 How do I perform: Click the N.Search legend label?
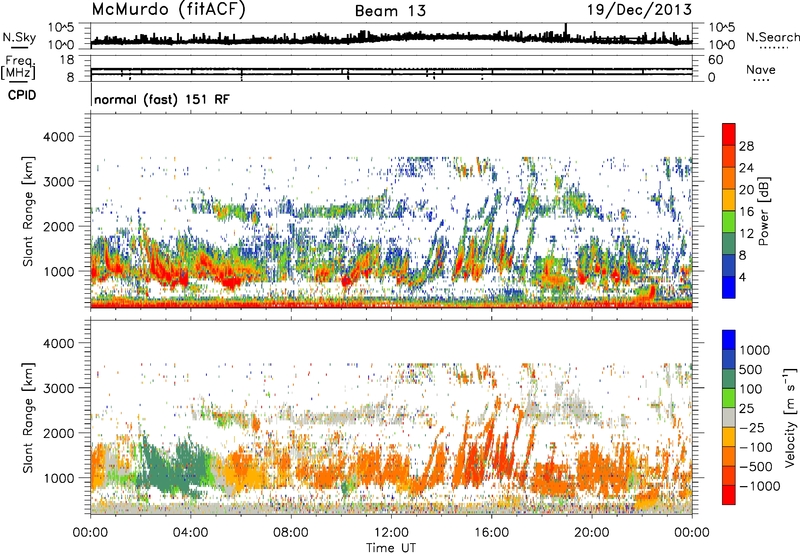click(772, 37)
